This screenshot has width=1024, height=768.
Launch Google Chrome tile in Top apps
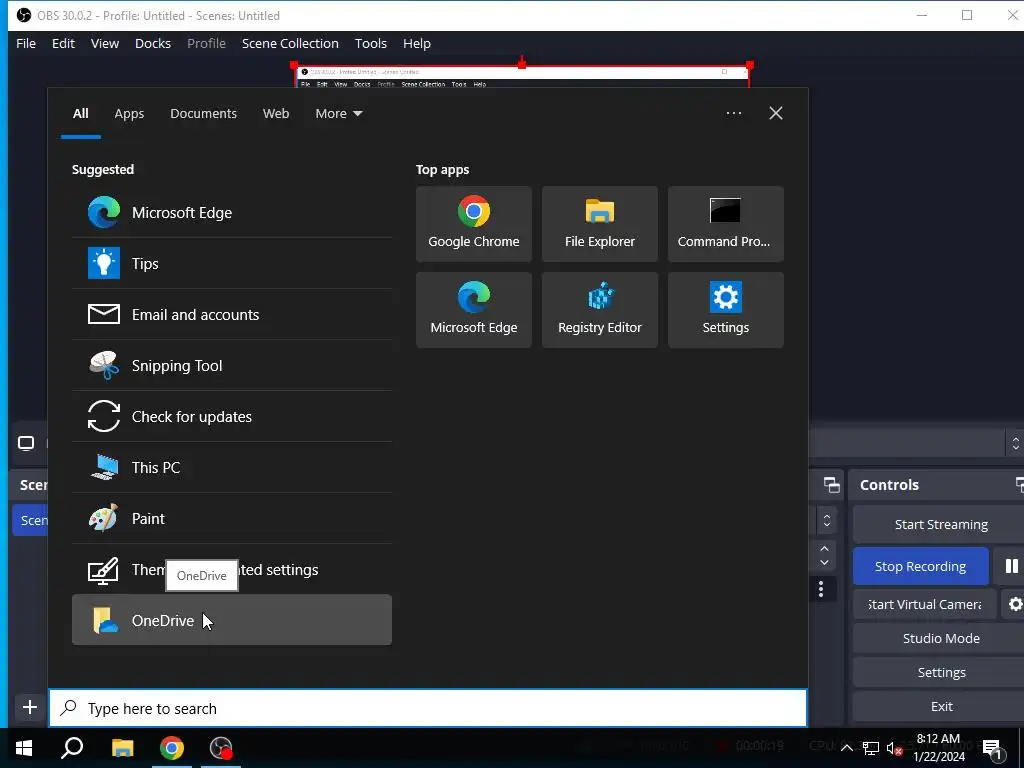473,224
